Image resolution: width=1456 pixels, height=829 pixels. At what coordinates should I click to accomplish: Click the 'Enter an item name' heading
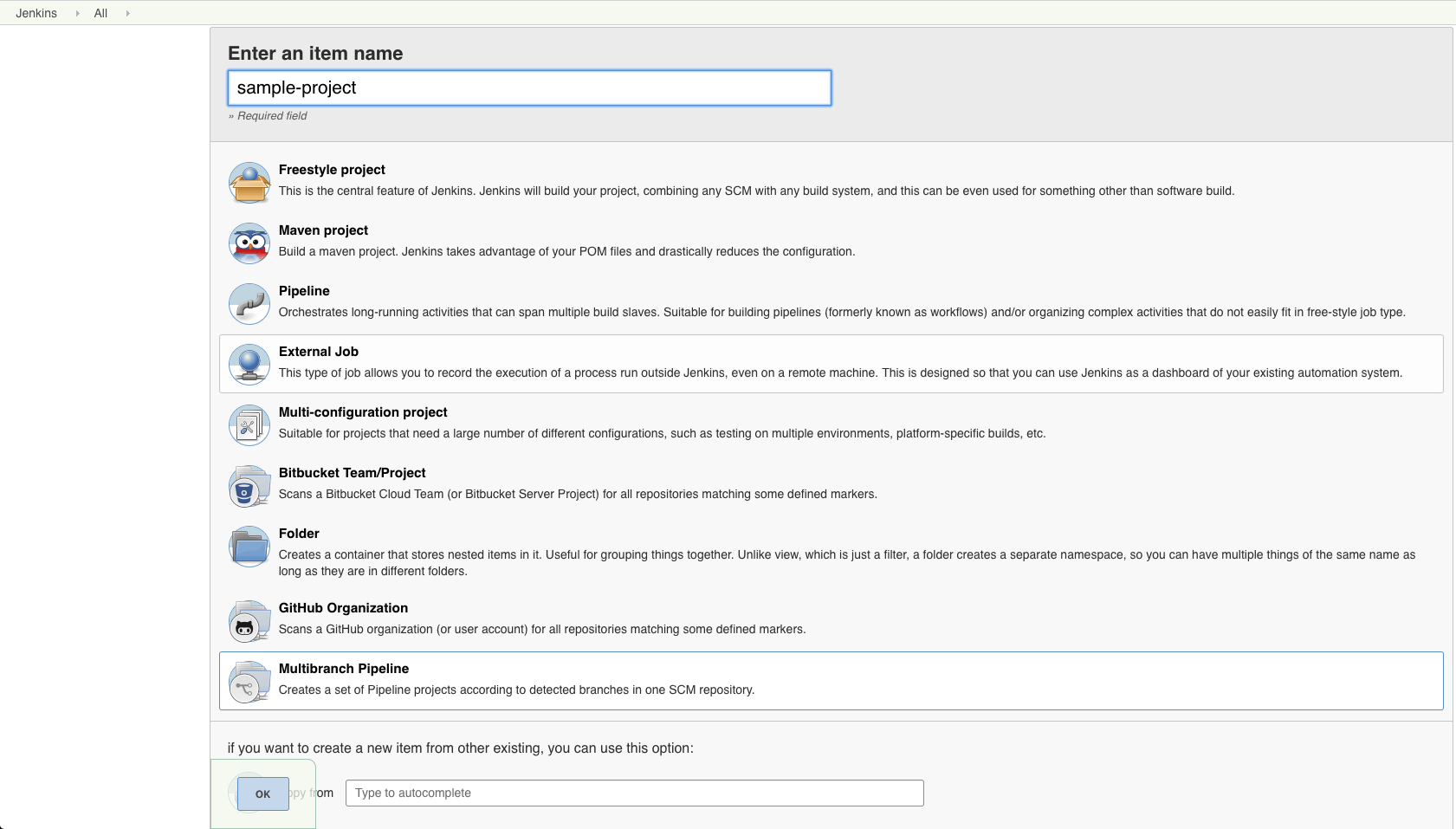[x=315, y=54]
